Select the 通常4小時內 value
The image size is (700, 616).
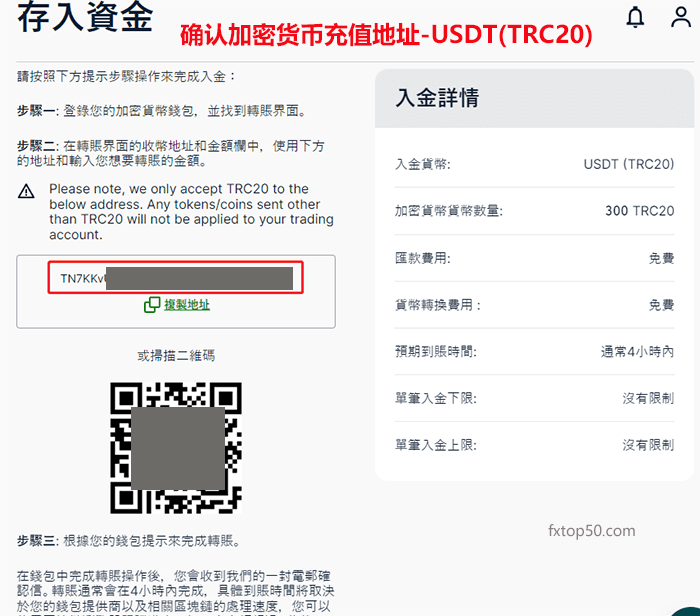(637, 352)
